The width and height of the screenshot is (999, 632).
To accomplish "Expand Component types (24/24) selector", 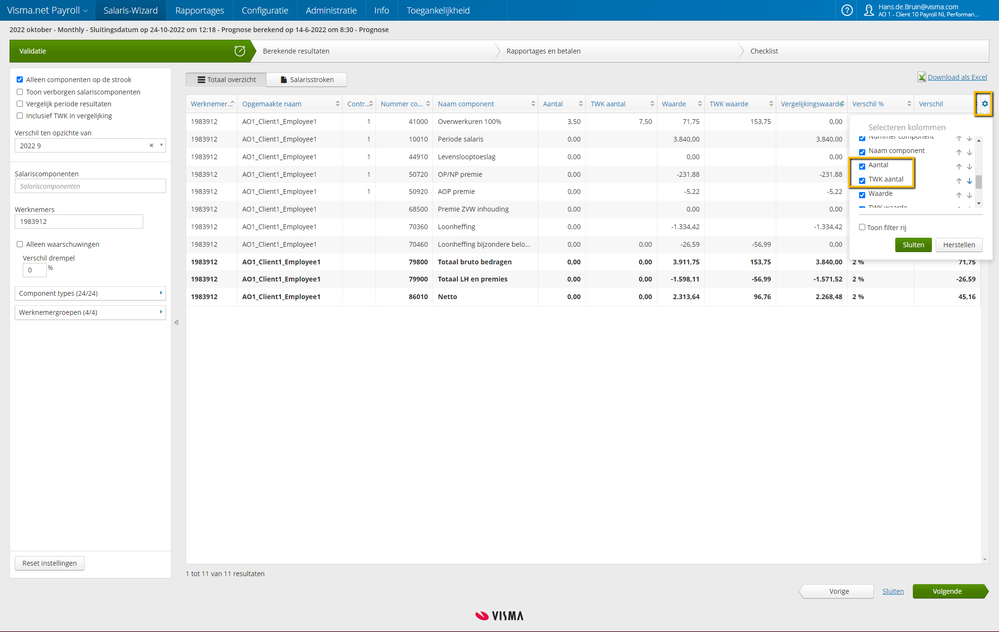I will [x=90, y=293].
